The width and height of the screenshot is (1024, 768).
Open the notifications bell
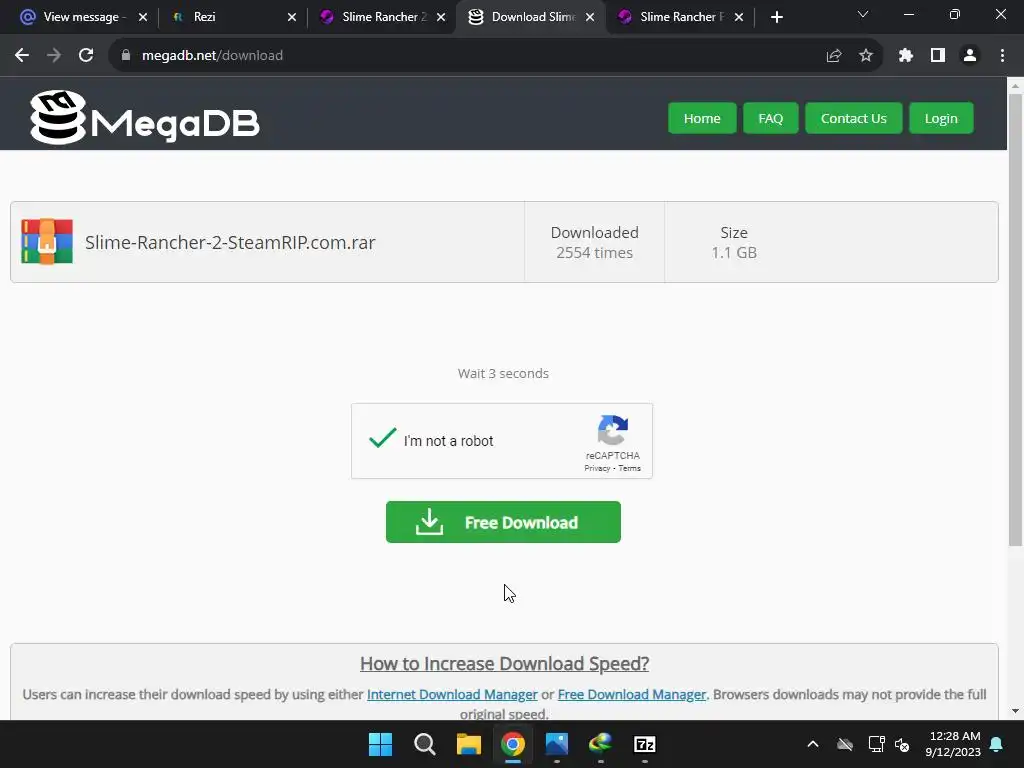[x=997, y=744]
